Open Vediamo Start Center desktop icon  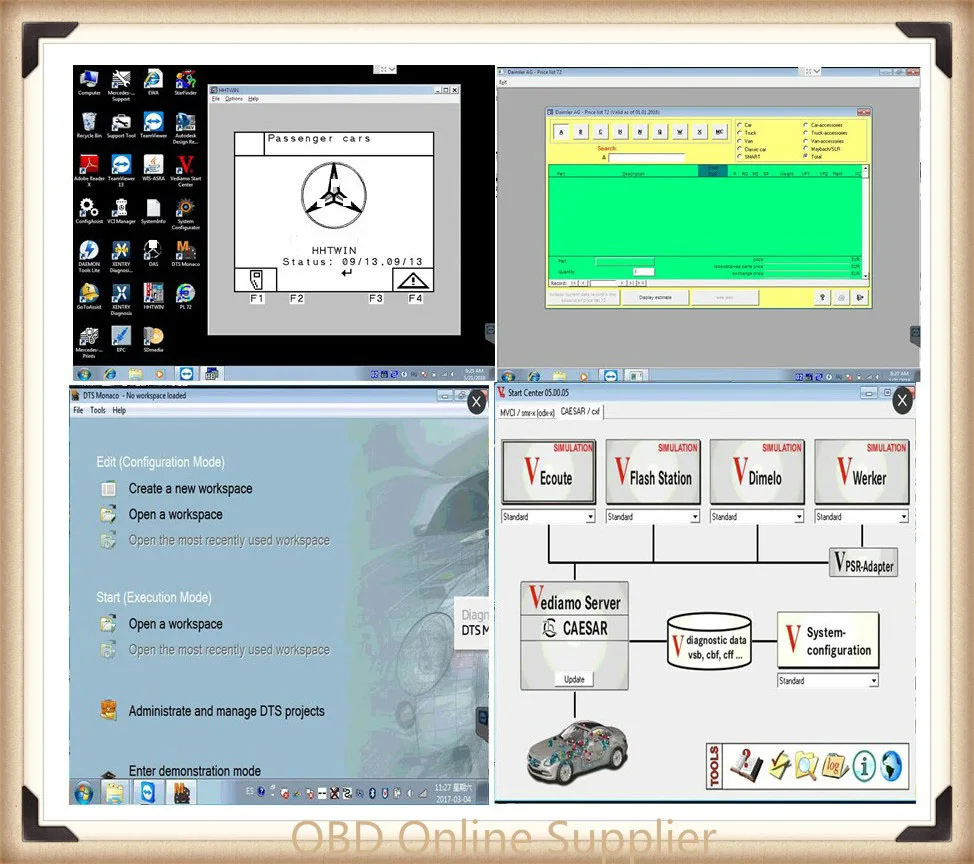pyautogui.click(x=185, y=171)
